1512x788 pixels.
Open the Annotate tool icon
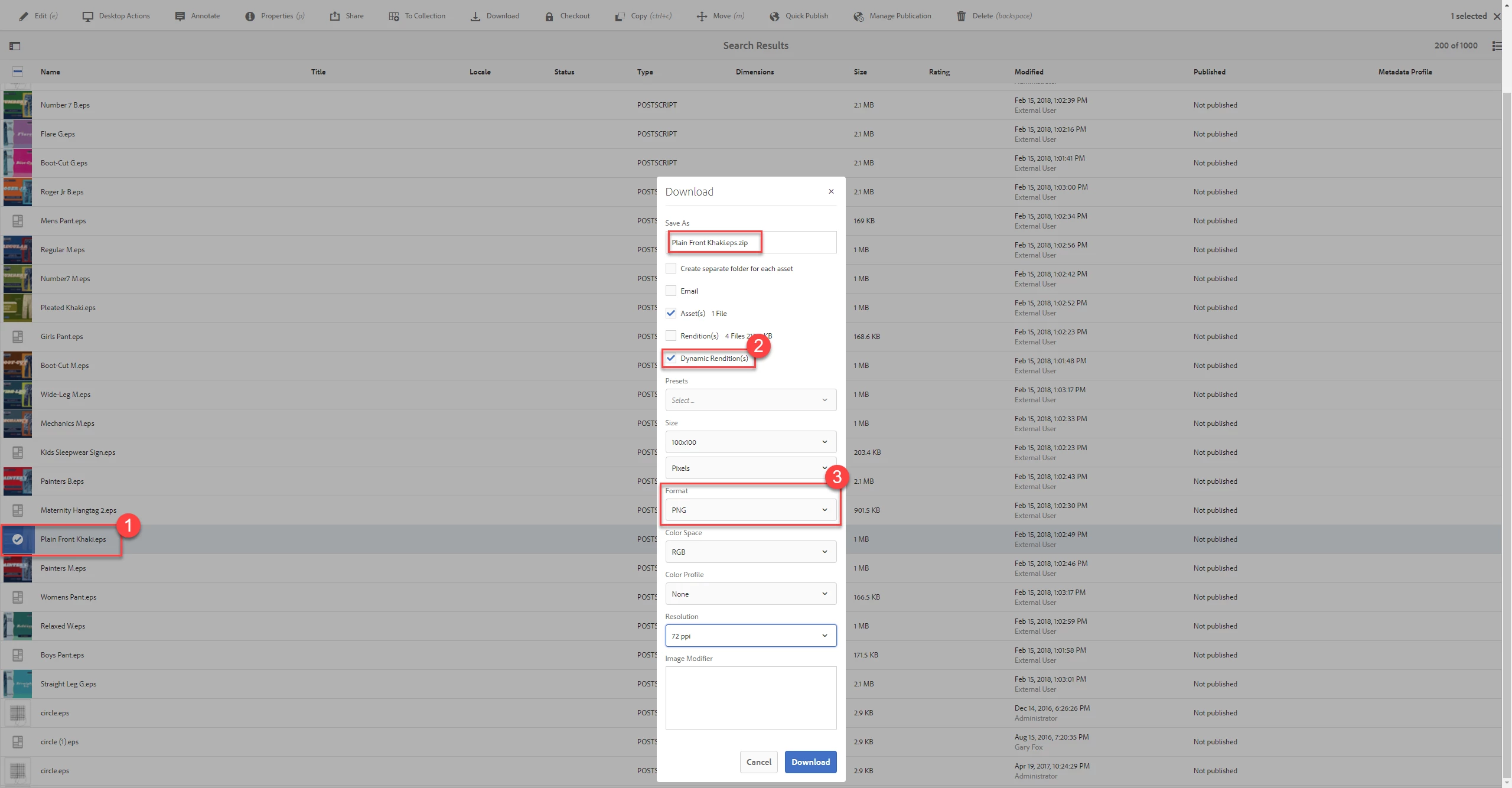[x=180, y=16]
